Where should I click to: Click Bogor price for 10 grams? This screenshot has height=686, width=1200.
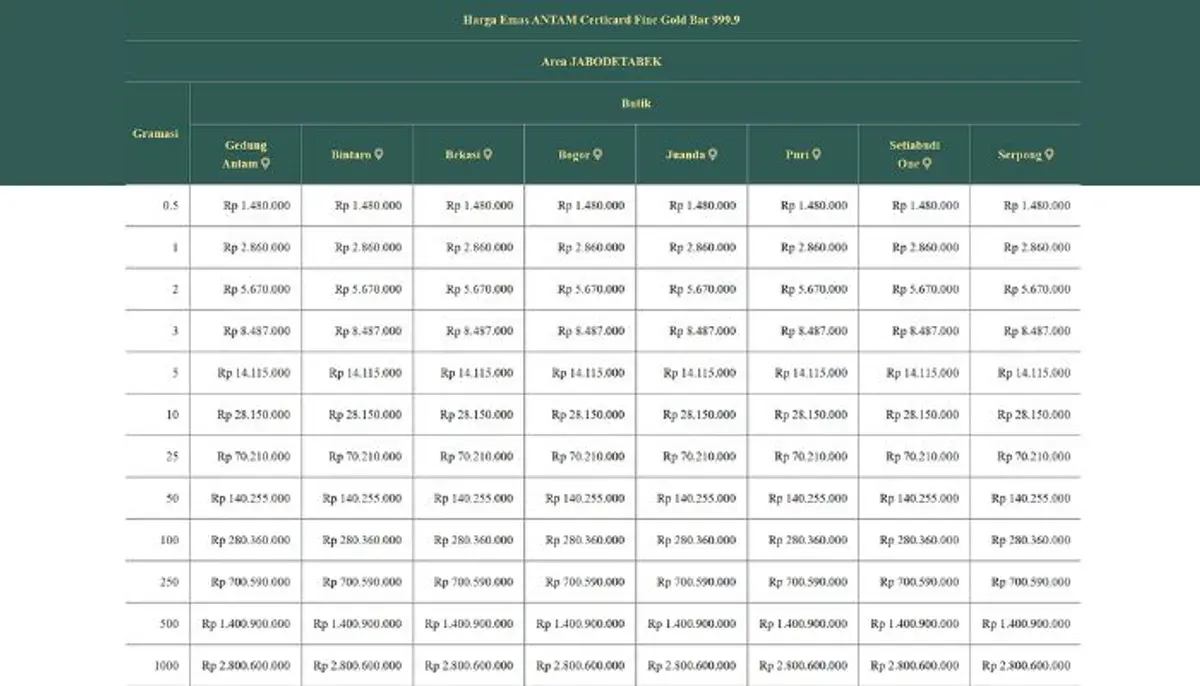pyautogui.click(x=588, y=415)
